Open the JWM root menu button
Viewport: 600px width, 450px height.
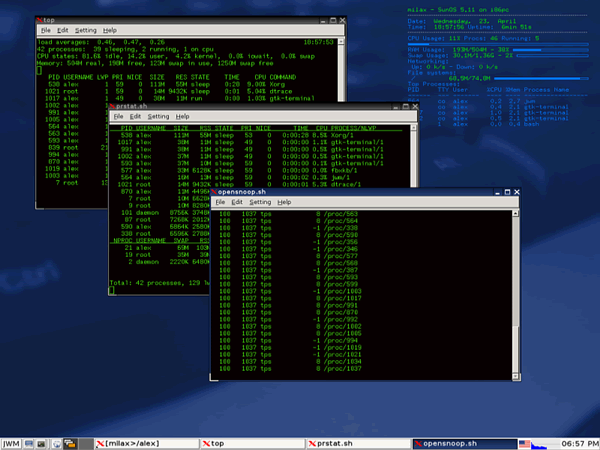[11, 443]
